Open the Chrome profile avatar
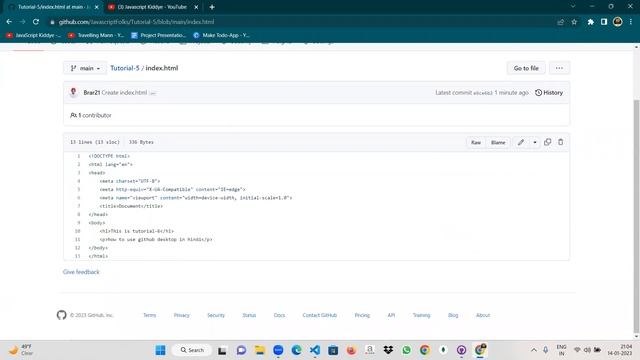 (x=618, y=22)
